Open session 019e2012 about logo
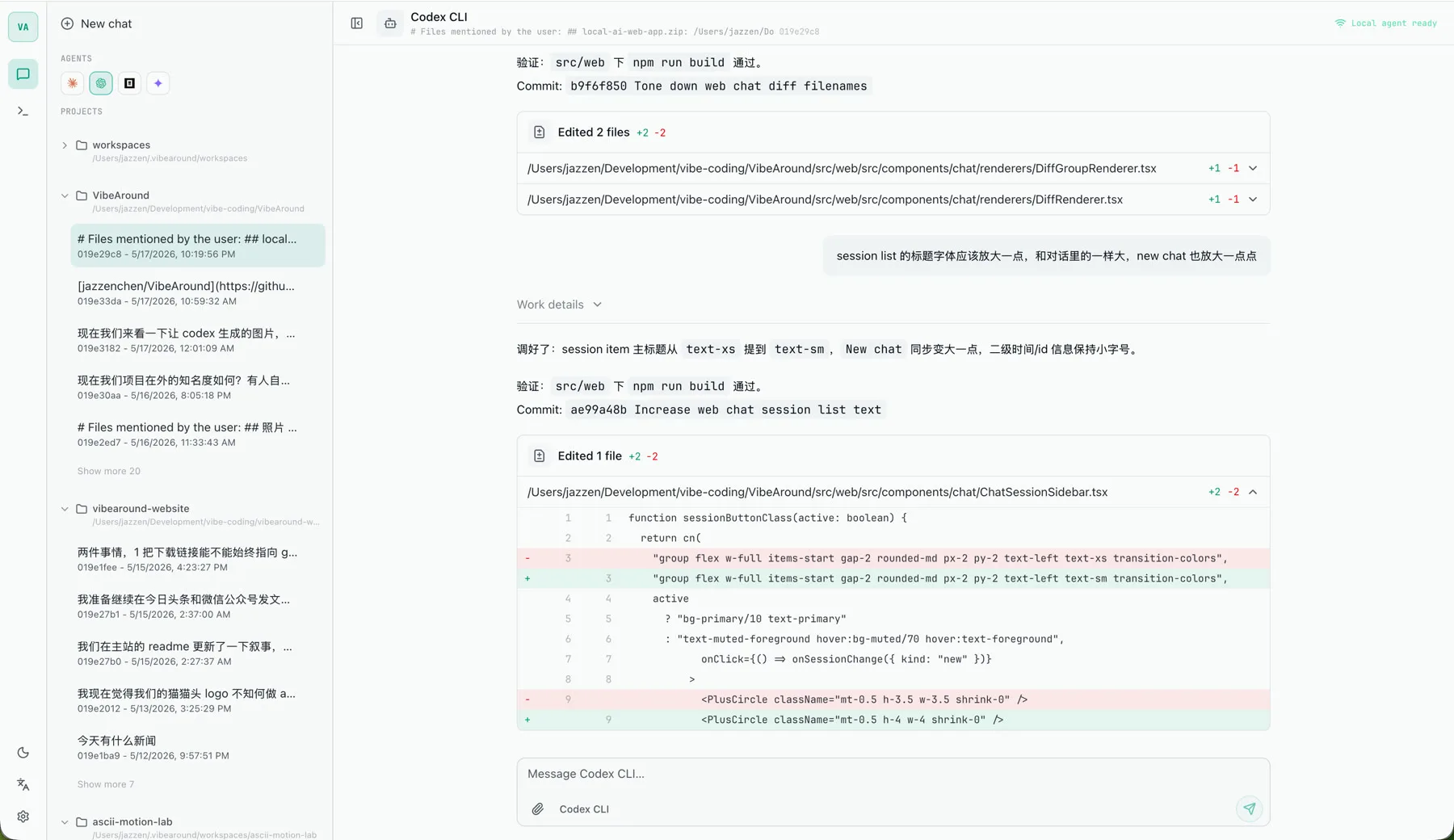 (x=198, y=700)
